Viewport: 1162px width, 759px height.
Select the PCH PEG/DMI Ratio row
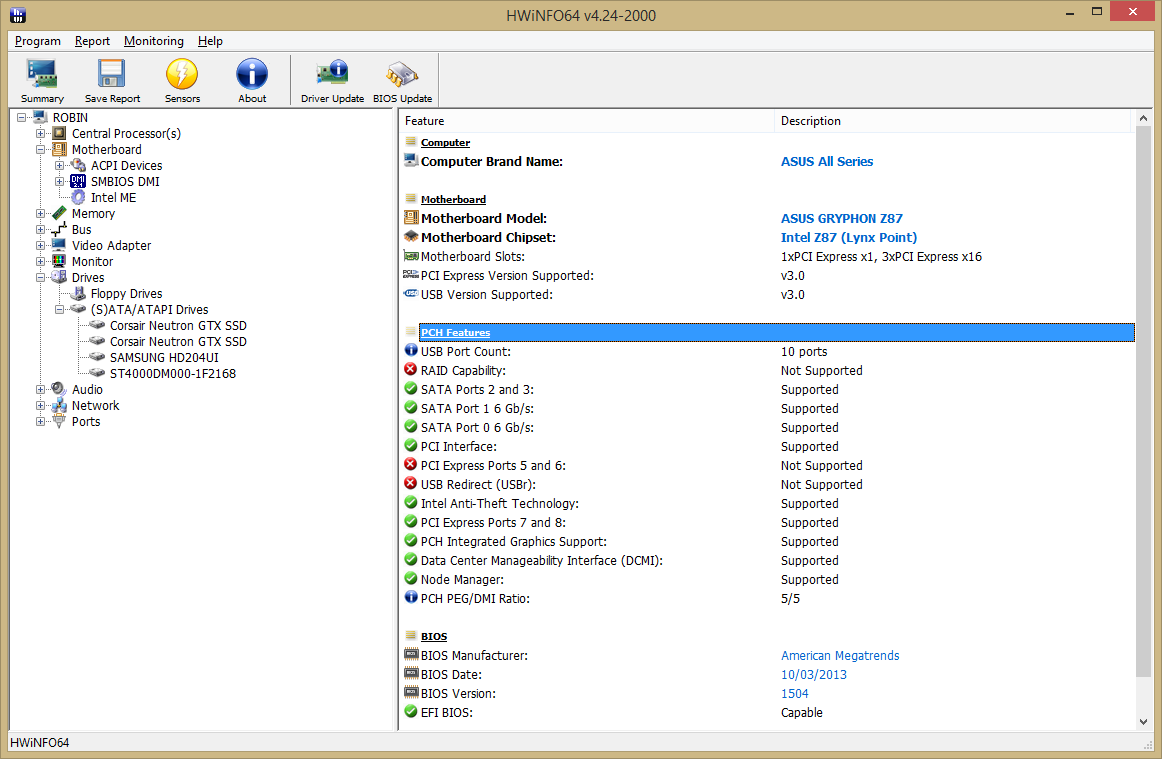pyautogui.click(x=768, y=599)
